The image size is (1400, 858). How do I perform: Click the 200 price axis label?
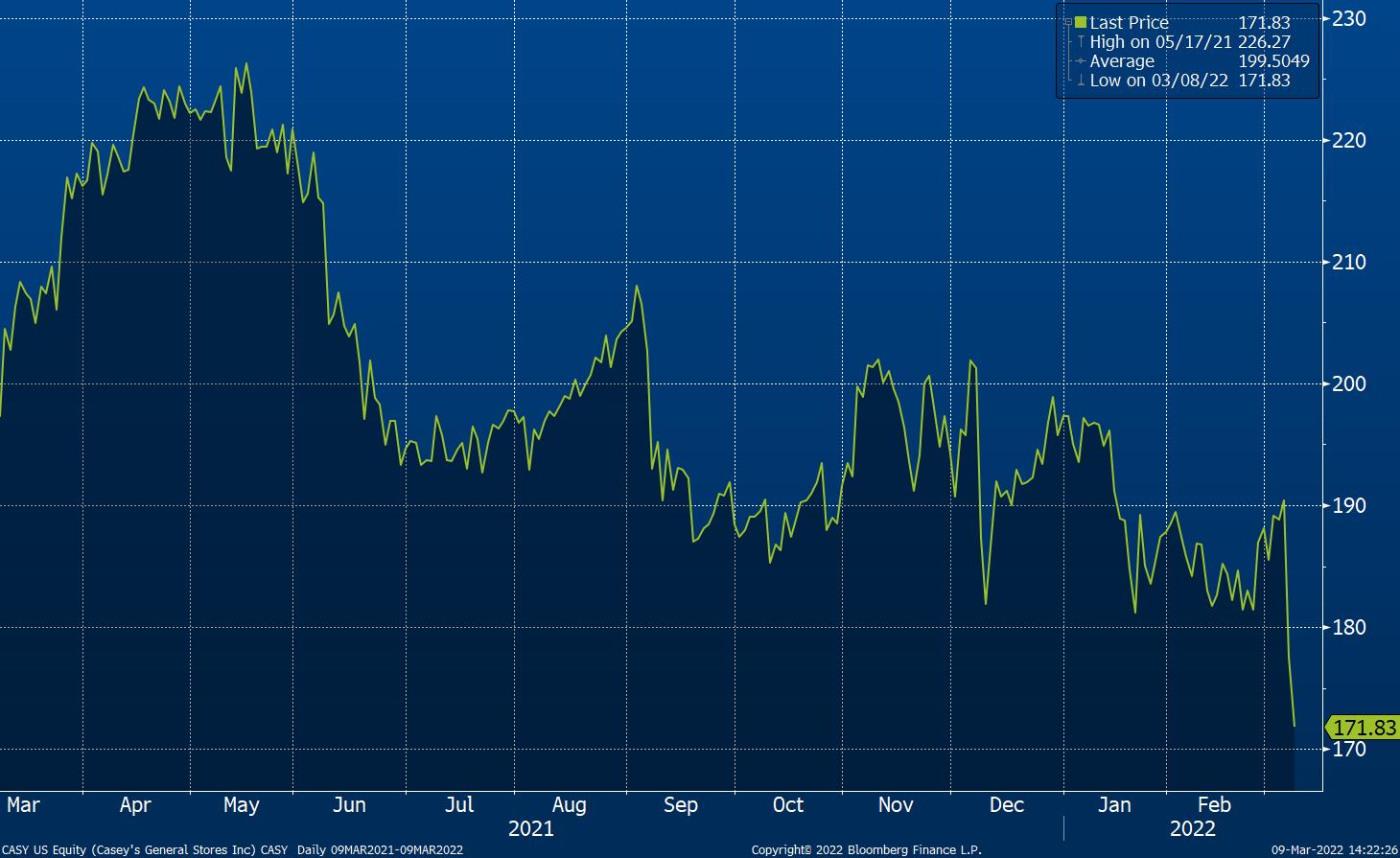[1348, 383]
